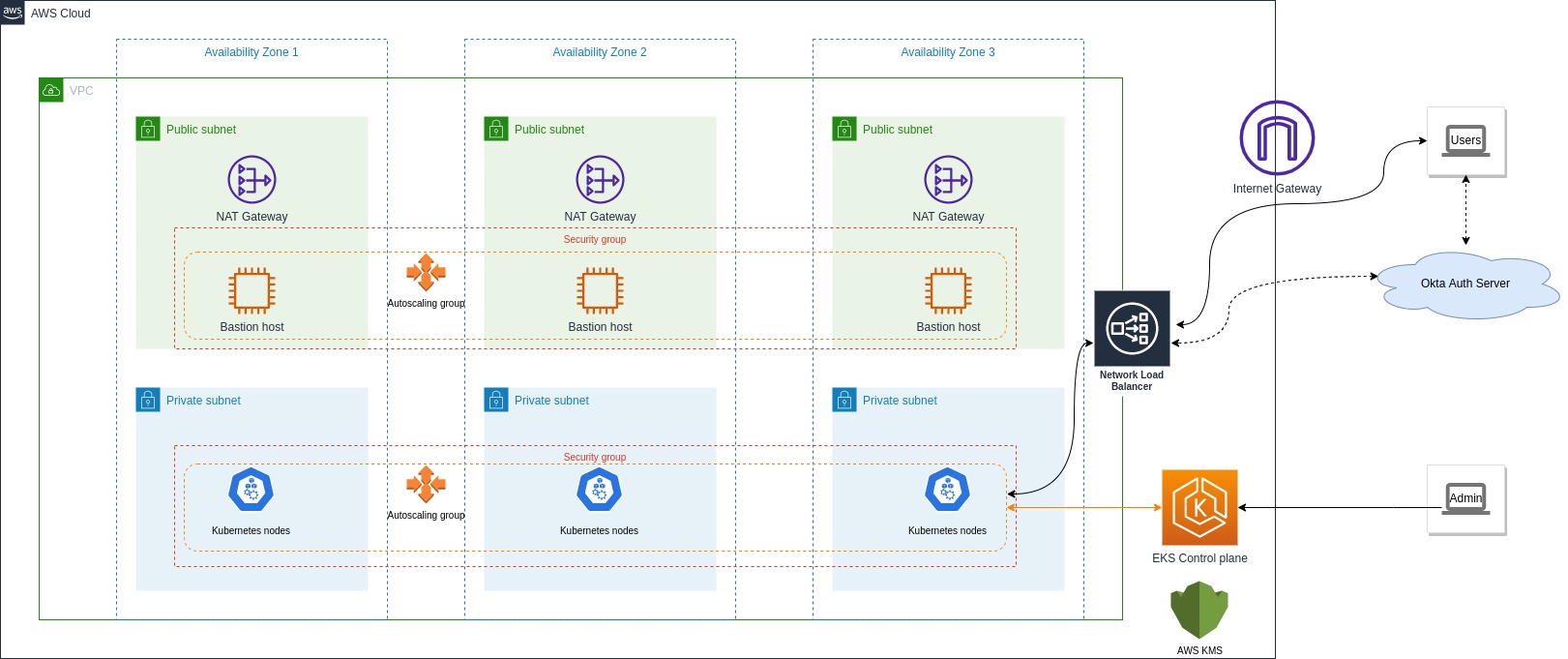Select the Internet Gateway icon
This screenshot has height=659, width=1568.
point(1277,138)
